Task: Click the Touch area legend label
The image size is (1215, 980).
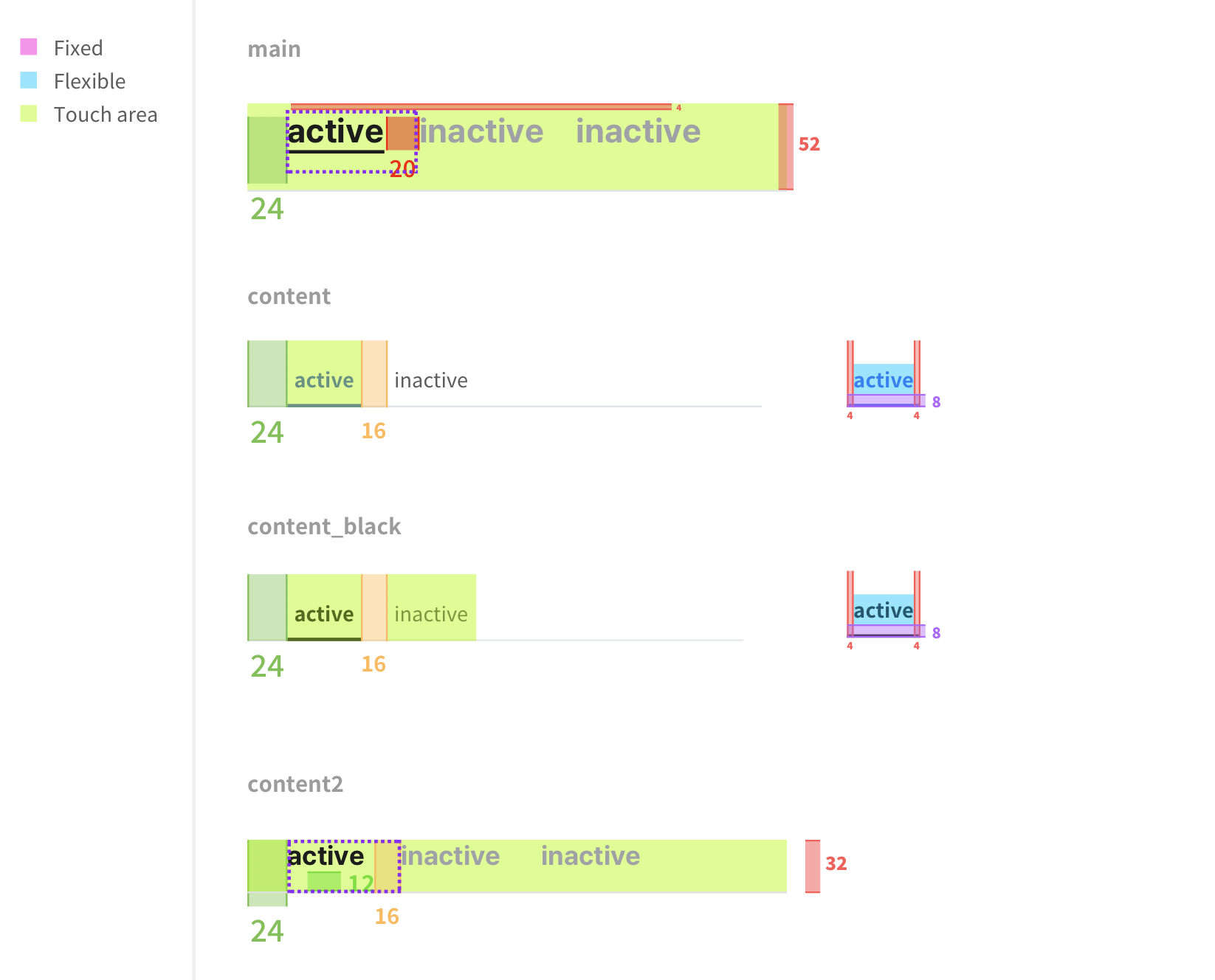Action: point(106,114)
